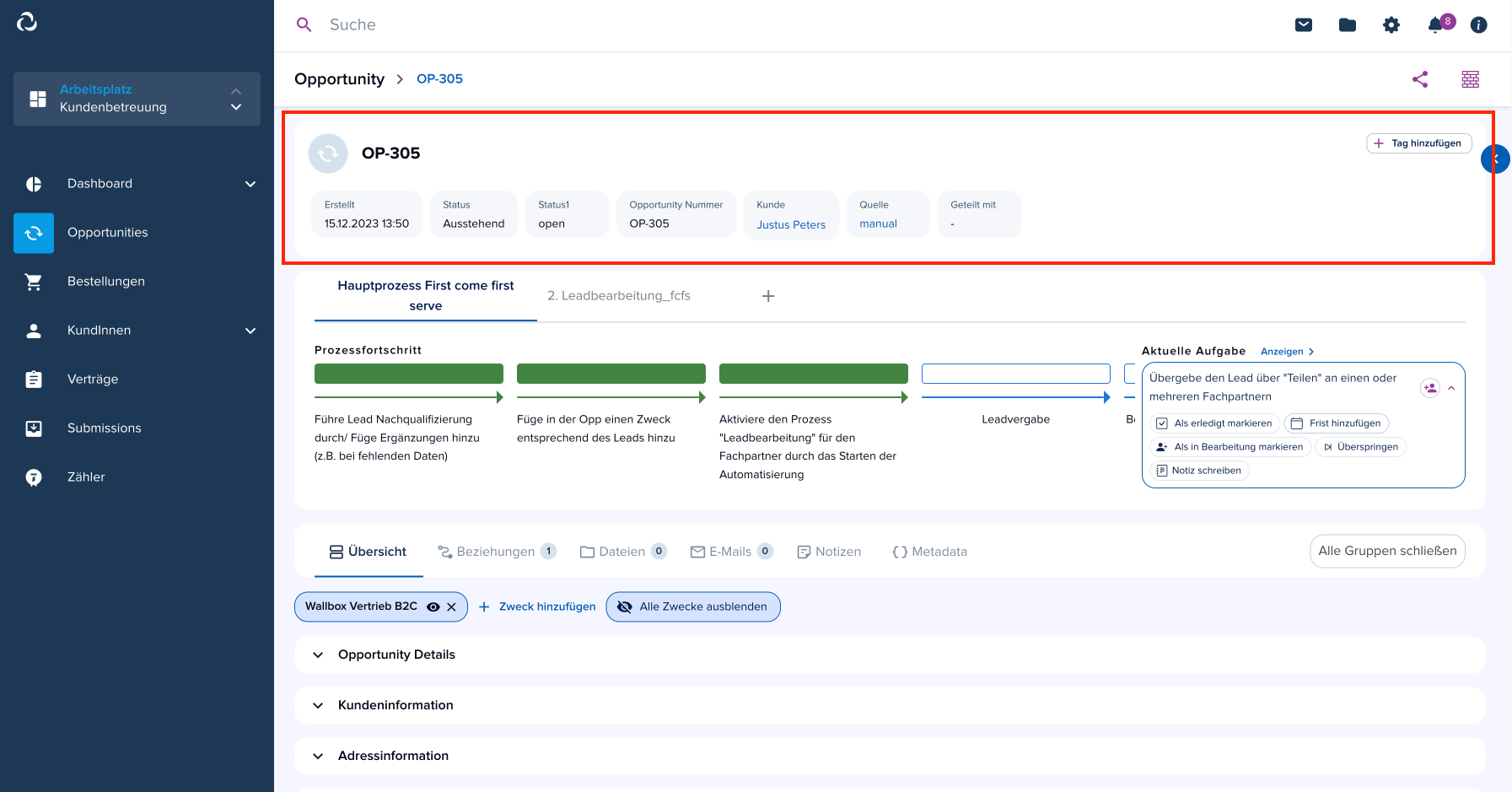Click the Status Ausstehend field
Viewport: 1512px width, 792px height.
(474, 215)
